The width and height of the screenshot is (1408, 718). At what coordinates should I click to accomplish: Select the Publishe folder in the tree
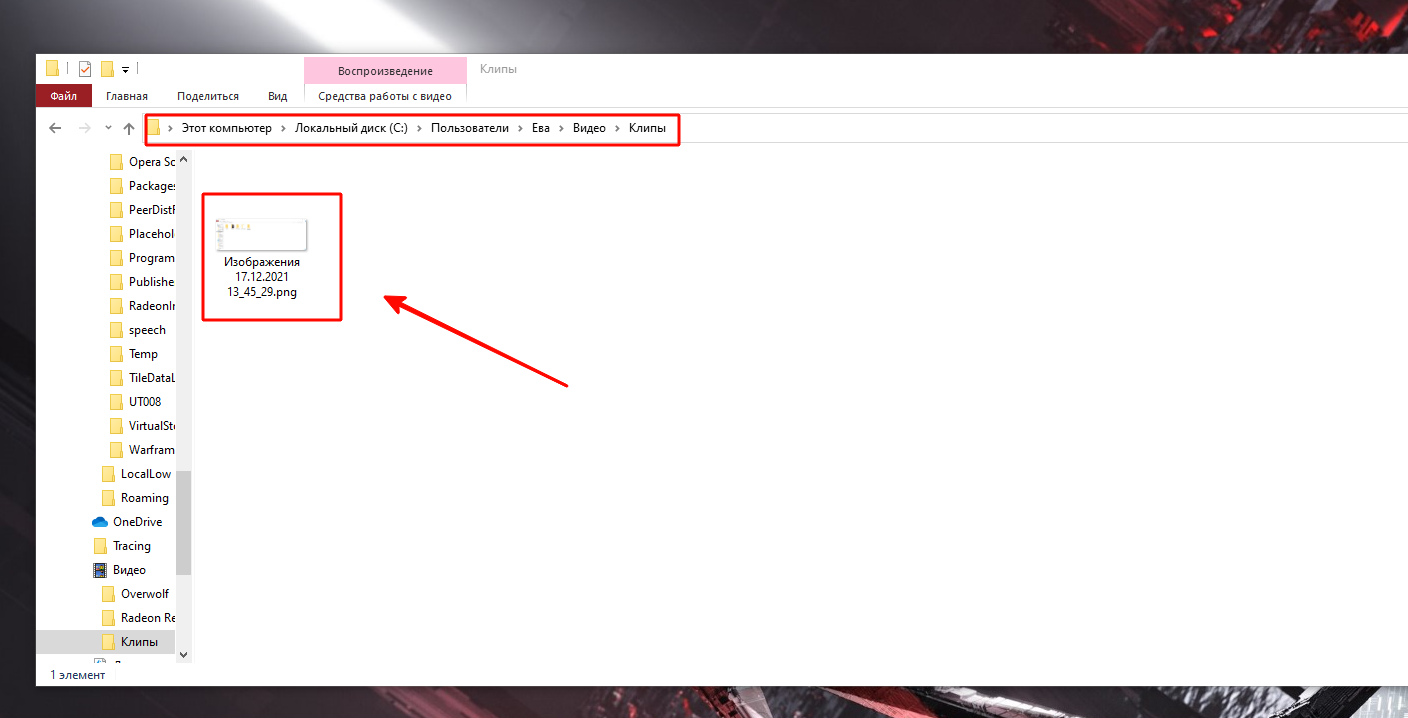click(x=142, y=282)
